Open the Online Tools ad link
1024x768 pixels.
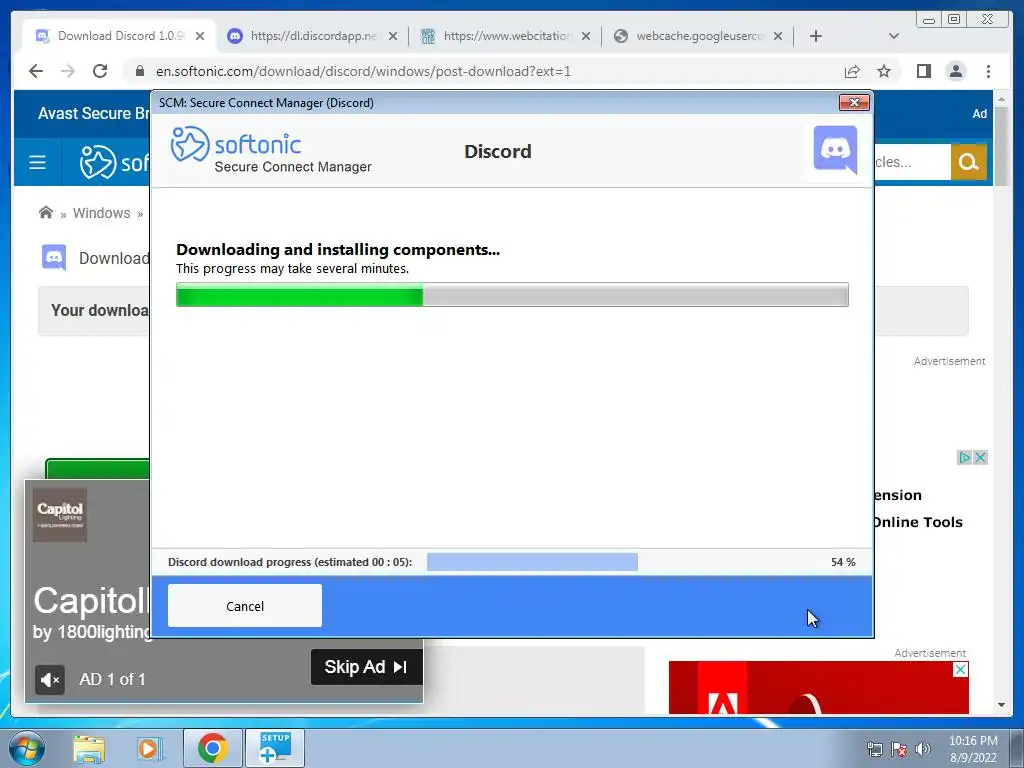pos(918,522)
